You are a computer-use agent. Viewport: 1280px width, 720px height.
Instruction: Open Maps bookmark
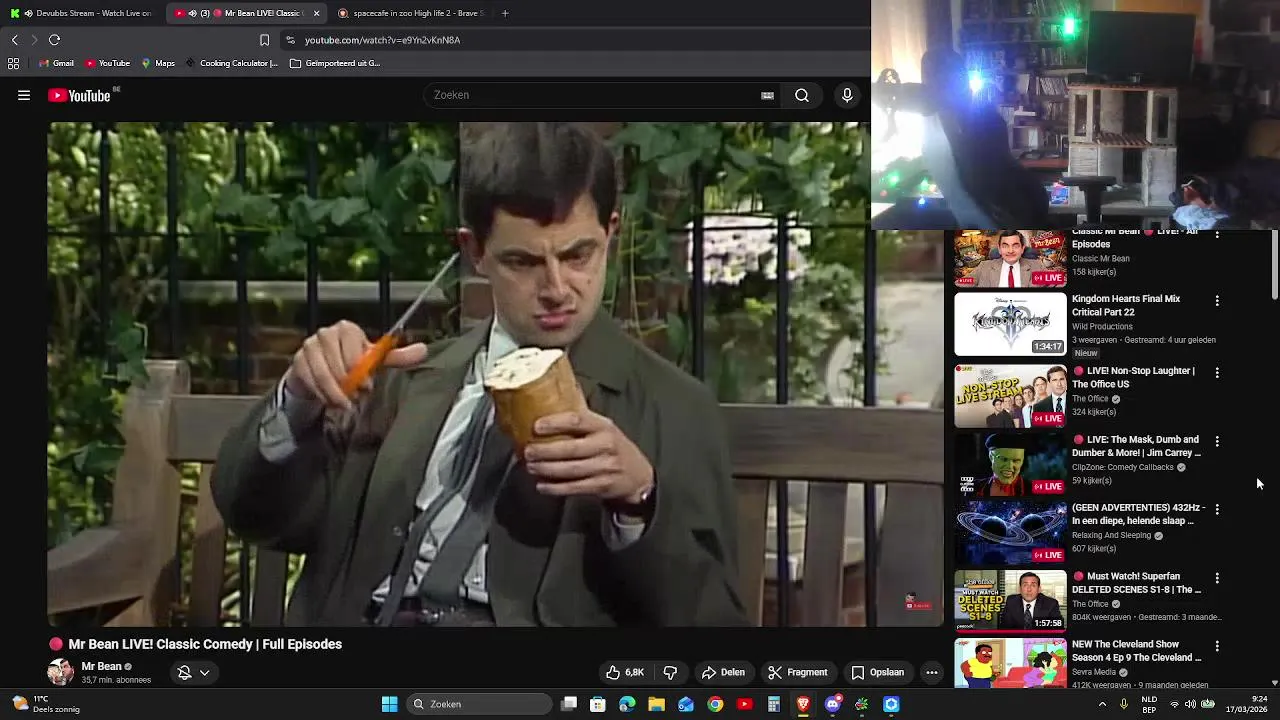(x=158, y=63)
